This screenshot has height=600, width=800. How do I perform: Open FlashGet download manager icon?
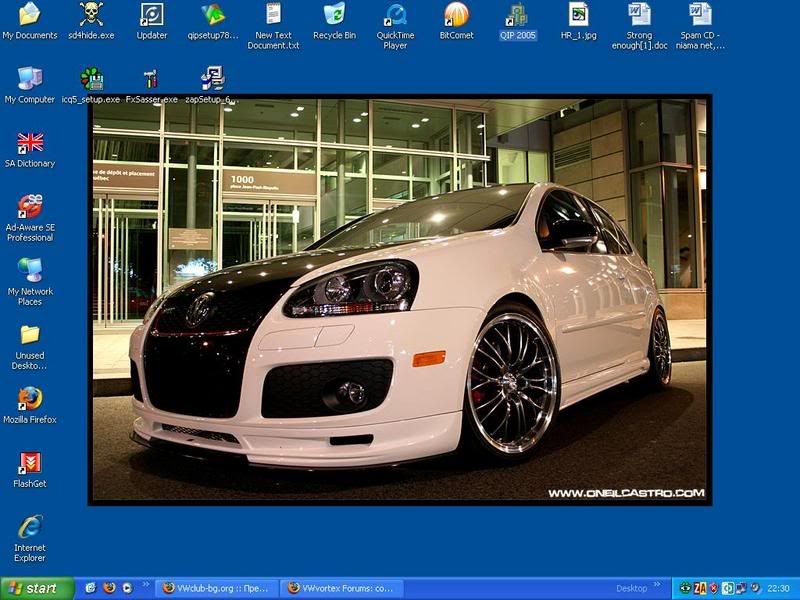pyautogui.click(x=30, y=463)
